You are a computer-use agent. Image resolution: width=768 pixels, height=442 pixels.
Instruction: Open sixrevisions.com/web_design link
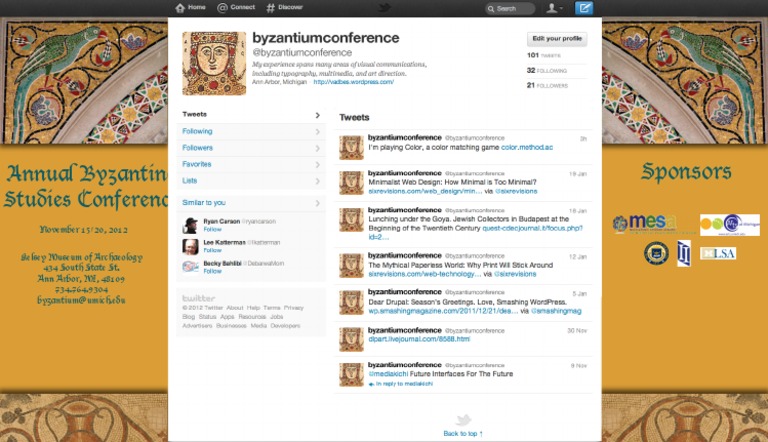pos(425,191)
